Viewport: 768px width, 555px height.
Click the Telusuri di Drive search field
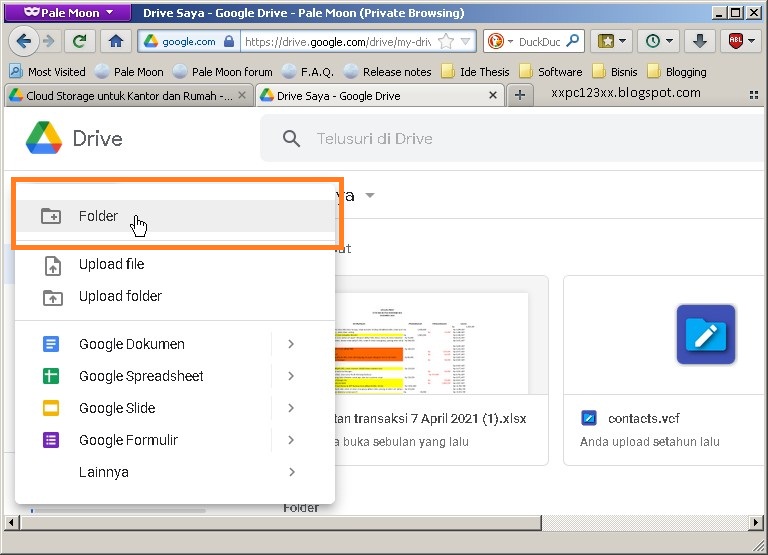click(x=514, y=139)
